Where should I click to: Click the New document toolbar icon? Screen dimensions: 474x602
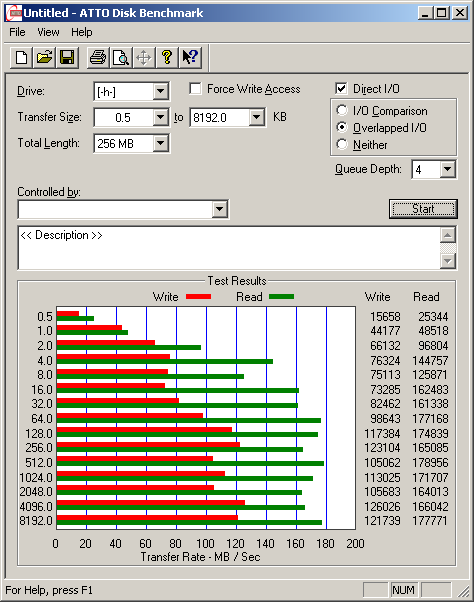(21, 58)
